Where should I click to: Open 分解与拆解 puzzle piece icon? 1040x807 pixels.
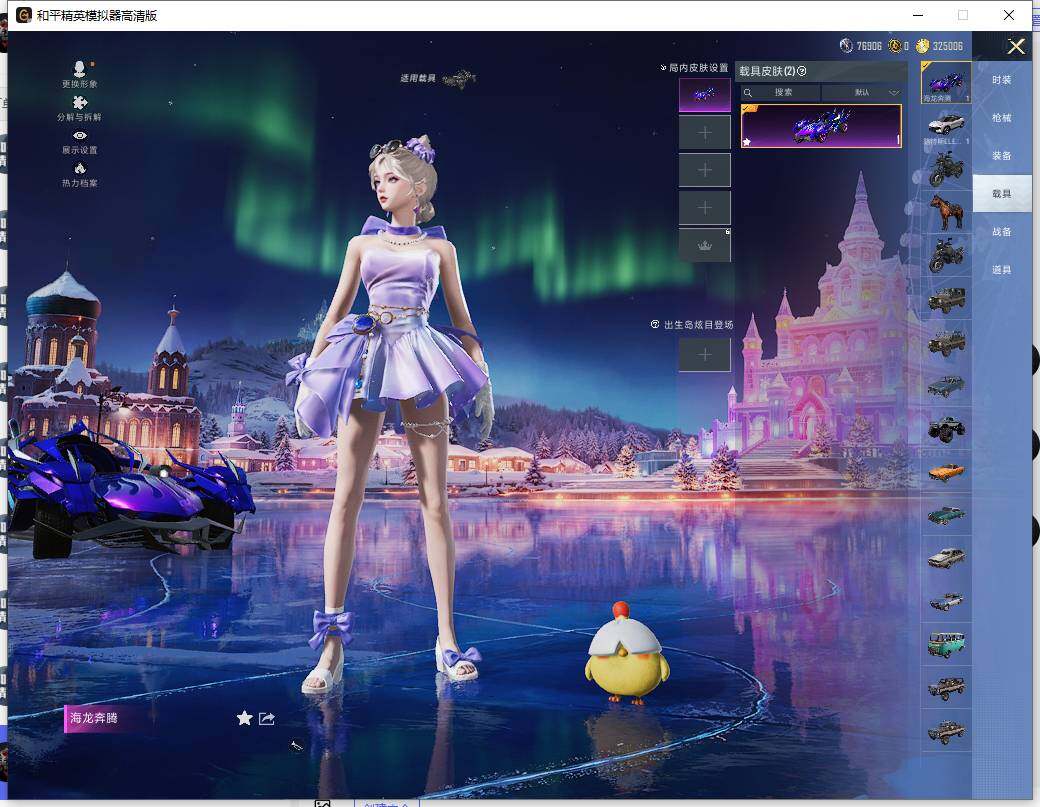[79, 103]
